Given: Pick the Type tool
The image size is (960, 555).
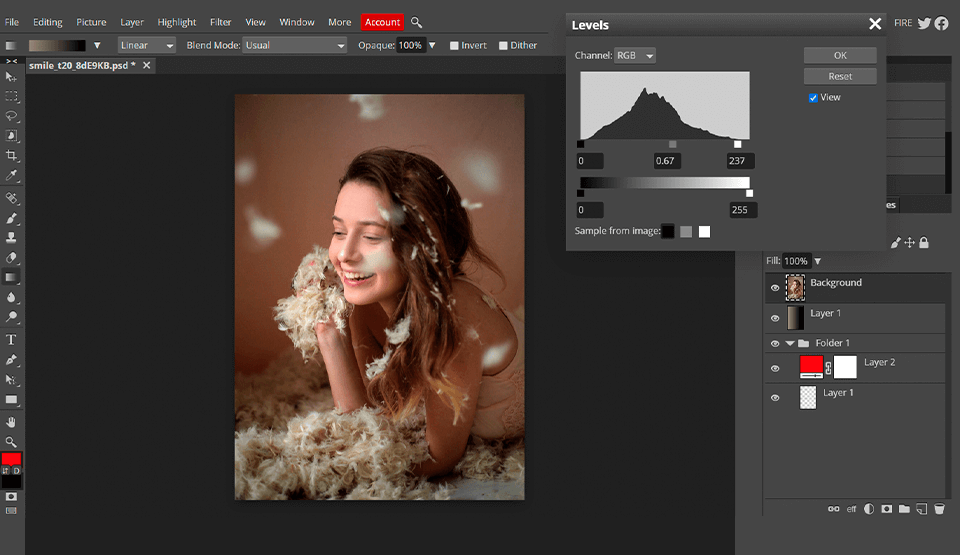Looking at the screenshot, I should pos(12,340).
